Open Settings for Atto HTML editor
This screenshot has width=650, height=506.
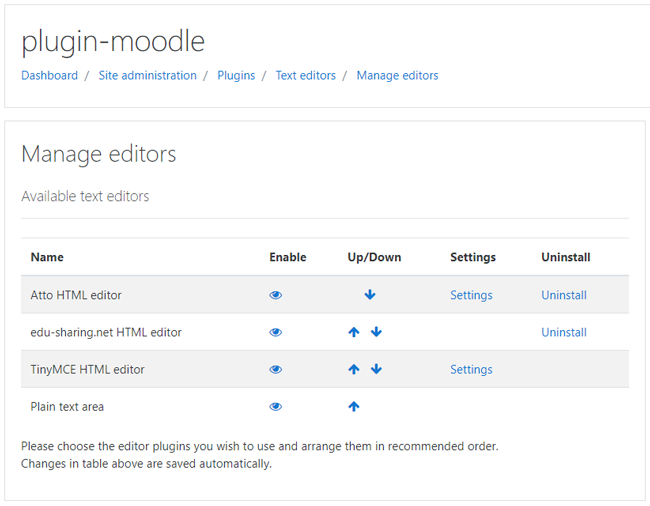[x=471, y=295]
